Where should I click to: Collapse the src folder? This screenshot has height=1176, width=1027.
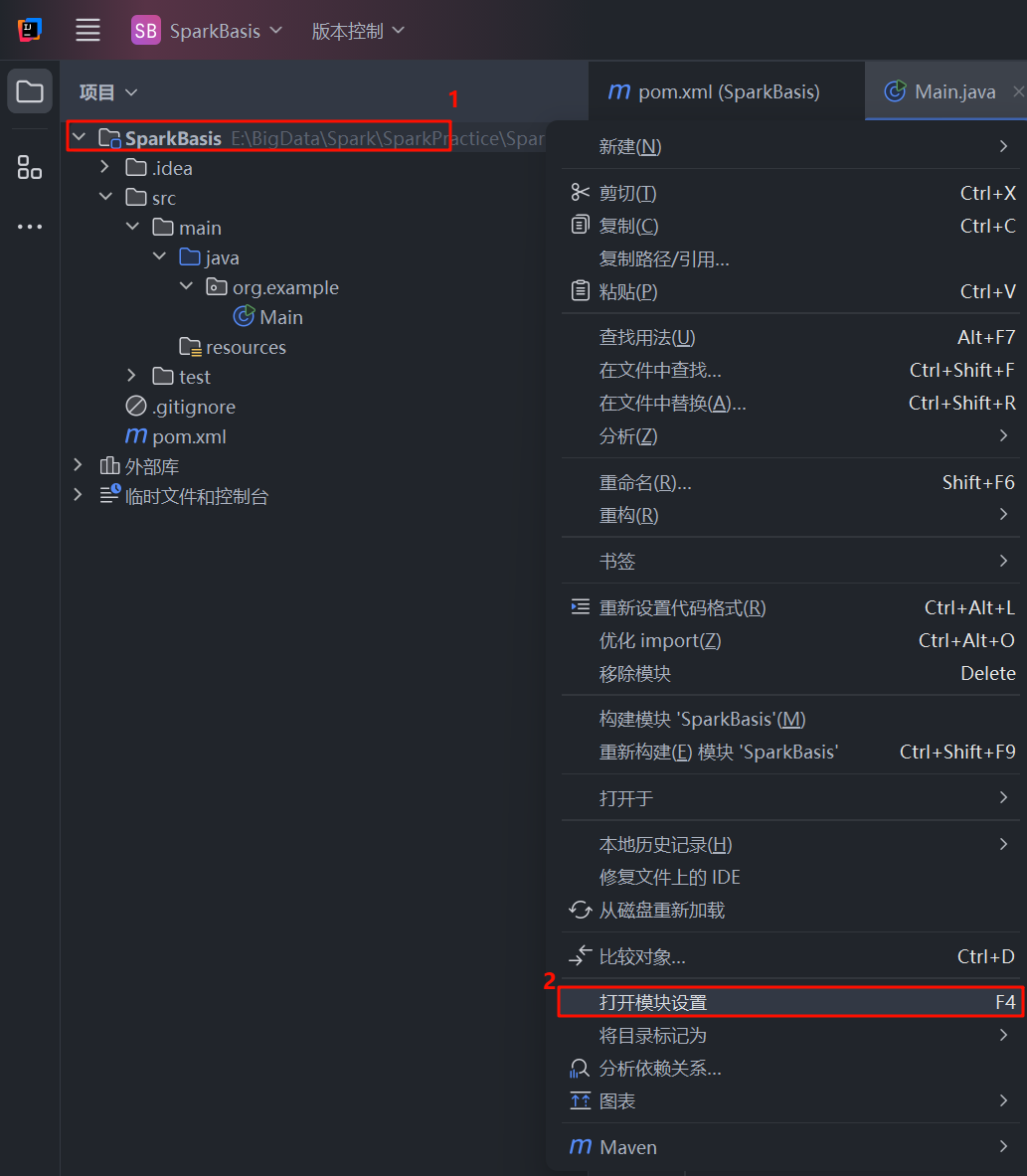point(104,198)
